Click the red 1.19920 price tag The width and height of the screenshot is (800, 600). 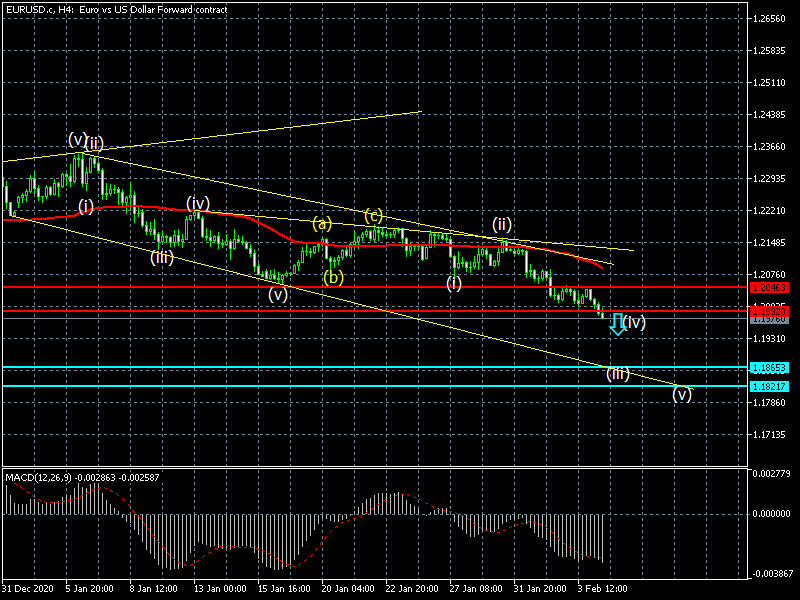[769, 311]
